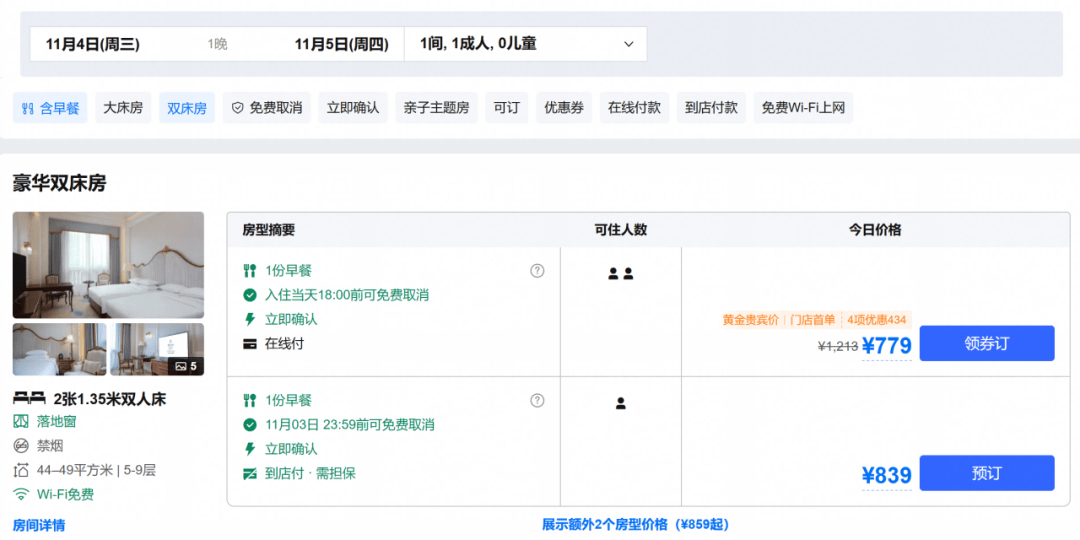Select the 到店付款 filter tag
Screen dimensions: 1080x540
coord(712,108)
